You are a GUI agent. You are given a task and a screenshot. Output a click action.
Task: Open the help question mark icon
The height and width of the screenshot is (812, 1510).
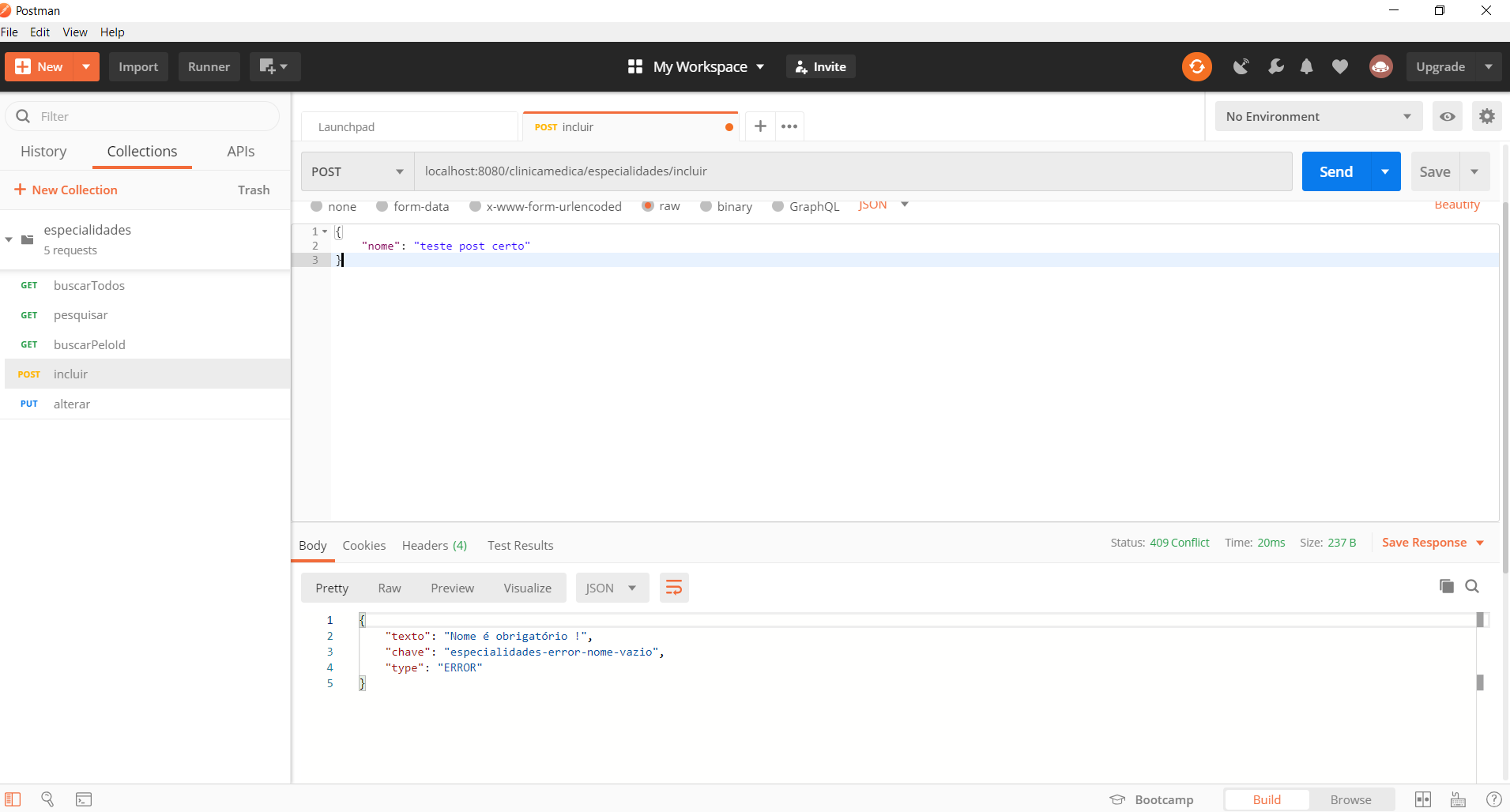(1493, 799)
